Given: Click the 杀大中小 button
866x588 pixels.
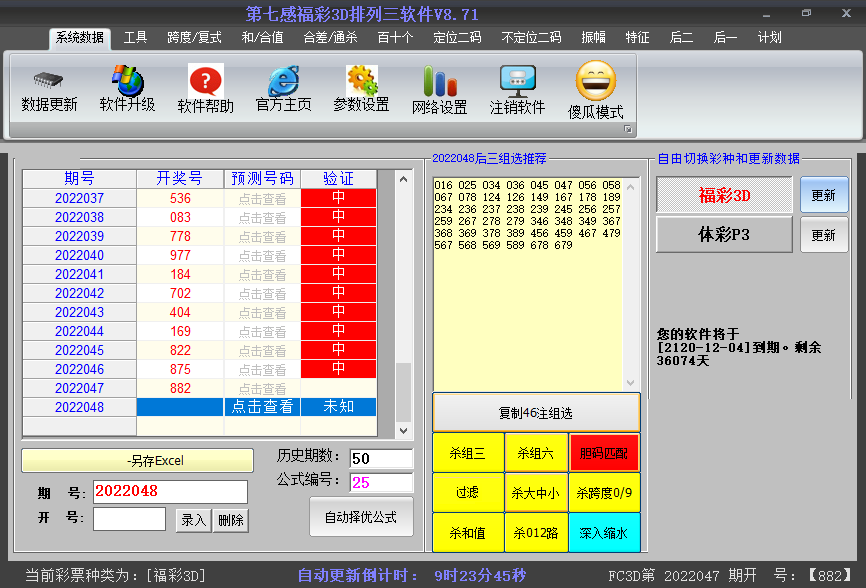Looking at the screenshot, I should coord(536,492).
